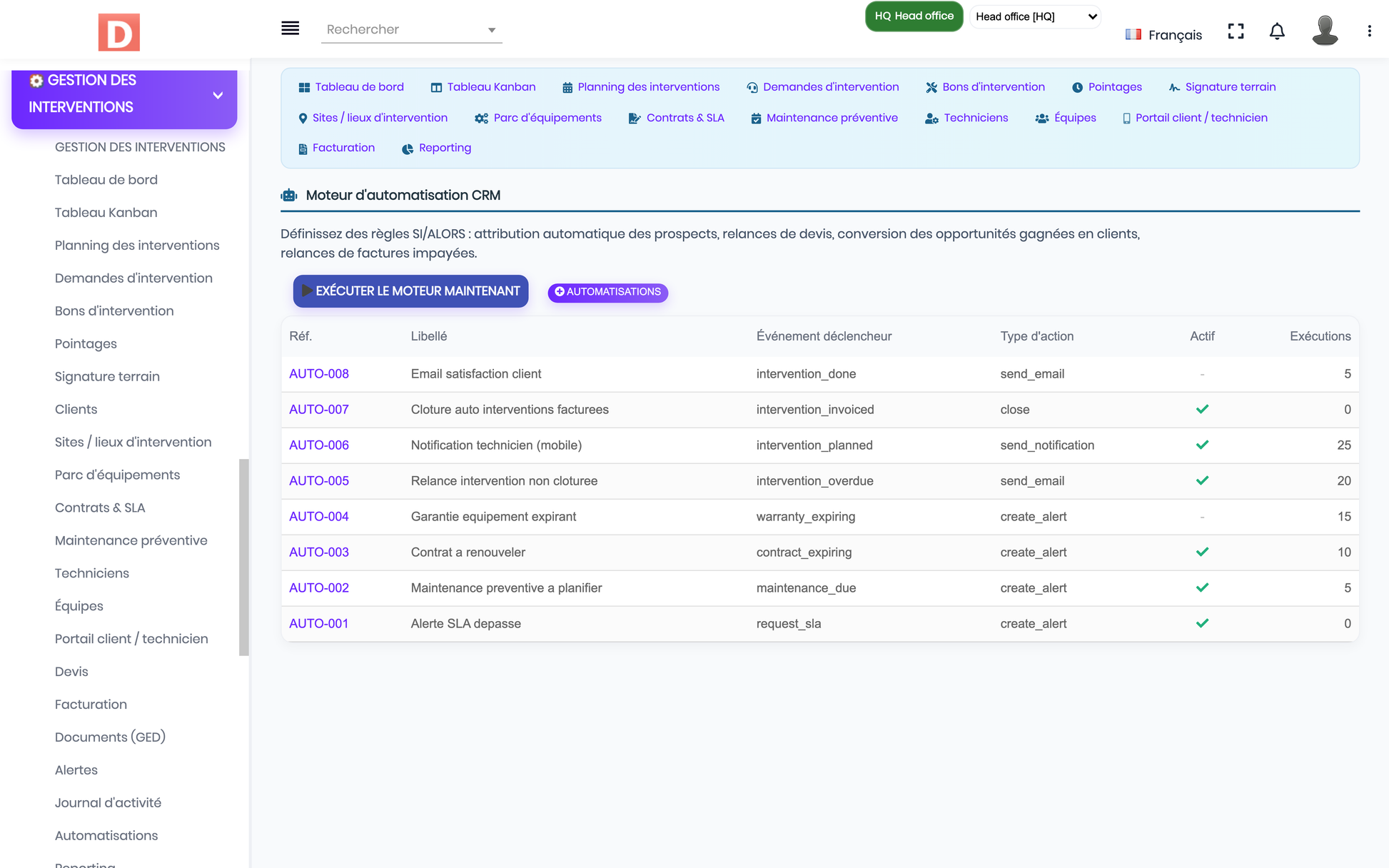The height and width of the screenshot is (868, 1389).
Task: Open Tableau Kanban in the sidebar
Action: pyautogui.click(x=106, y=213)
